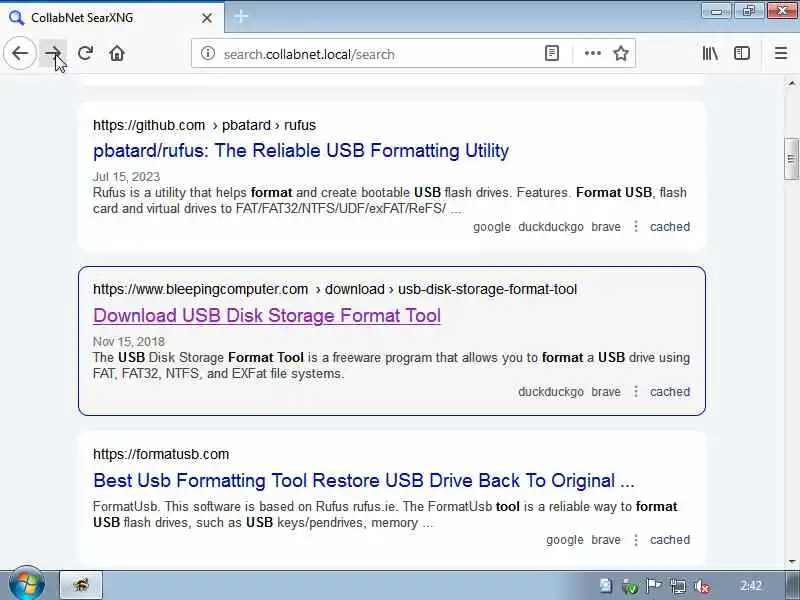Reload the current search page
Viewport: 800px width, 600px height.
(85, 53)
